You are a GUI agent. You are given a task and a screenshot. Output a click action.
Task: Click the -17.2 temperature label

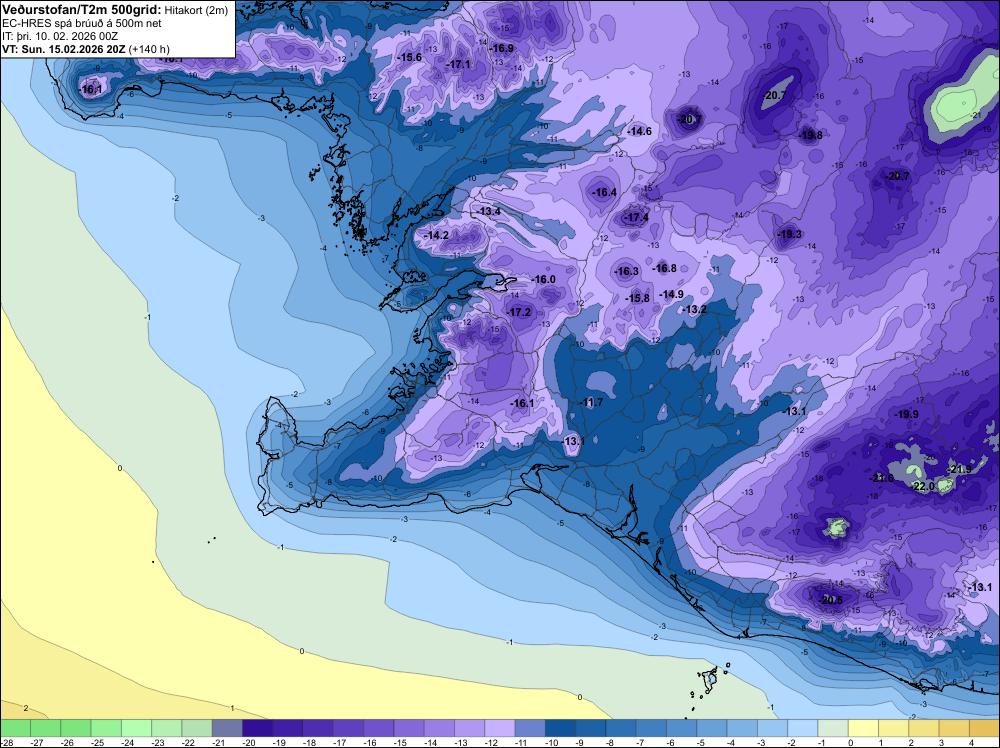pyautogui.click(x=519, y=312)
